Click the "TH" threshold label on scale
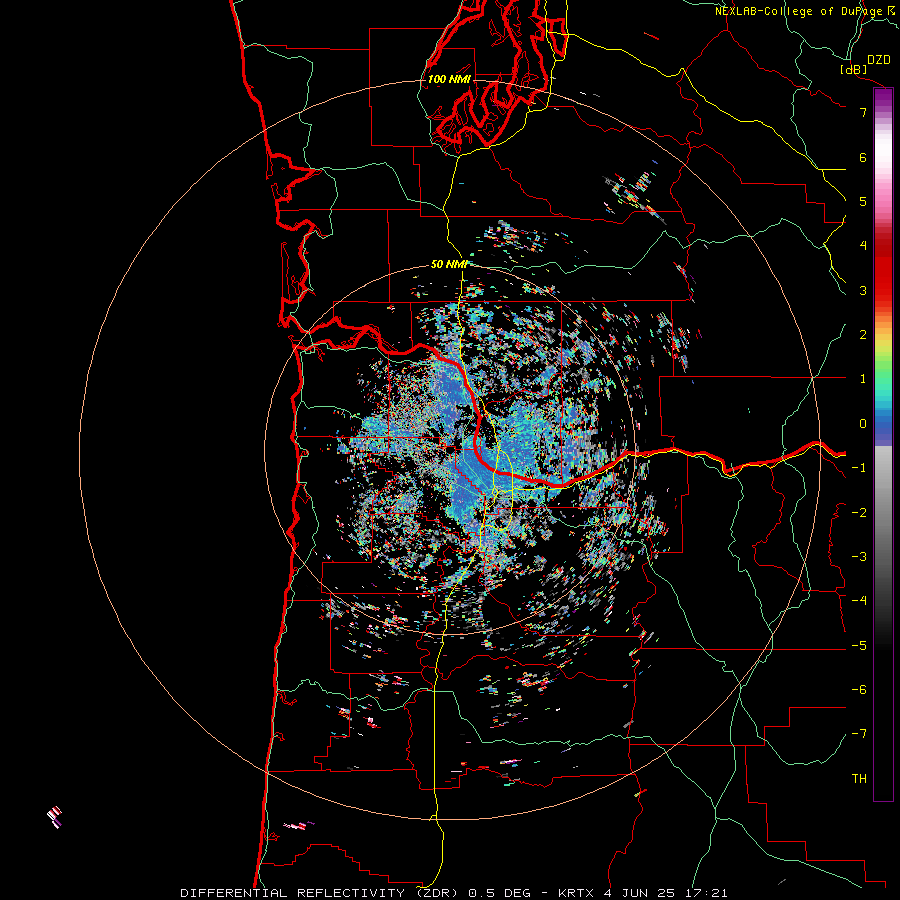This screenshot has height=900, width=900. click(x=859, y=779)
